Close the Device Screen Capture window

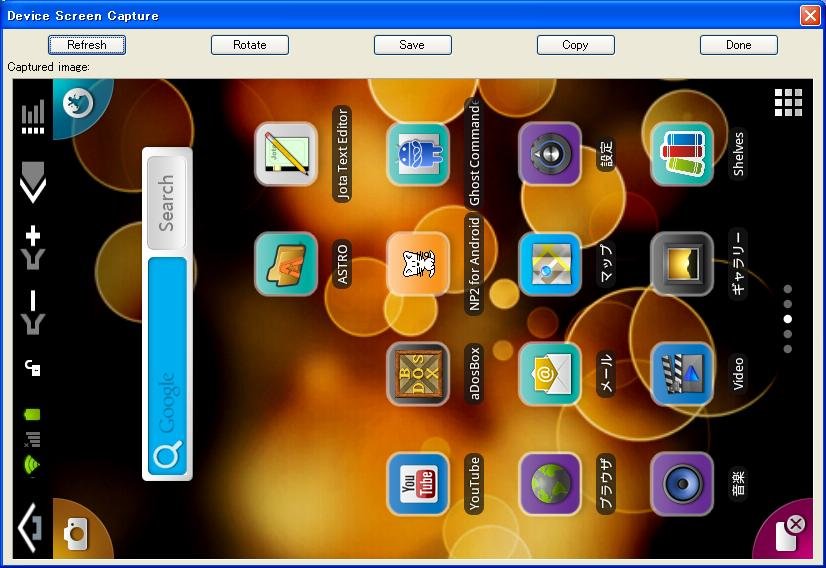tap(810, 15)
